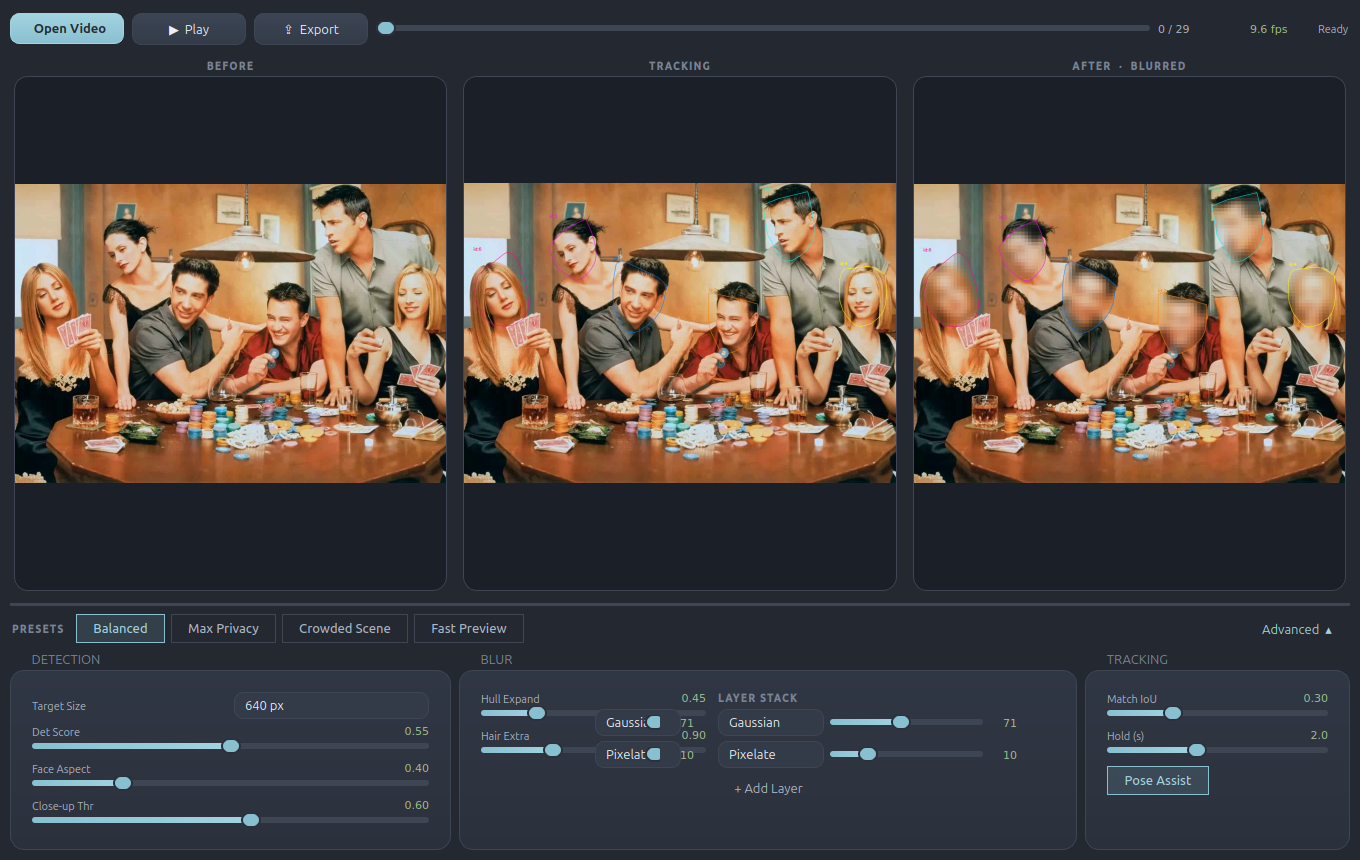Viewport: 1360px width, 860px height.
Task: Click the Match IoU slider handle
Action: click(x=1173, y=713)
